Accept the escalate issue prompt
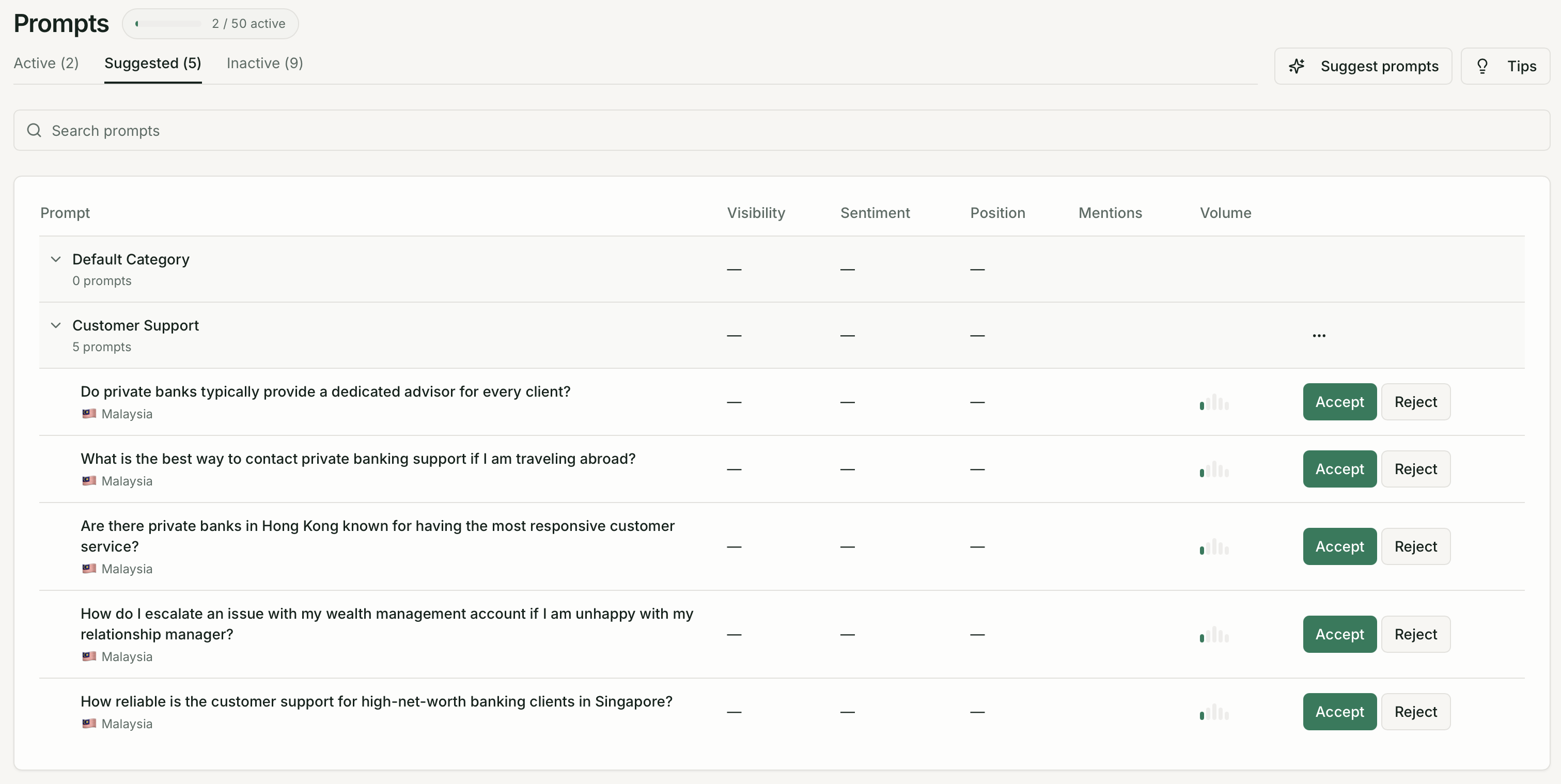This screenshot has width=1561, height=784. point(1340,634)
